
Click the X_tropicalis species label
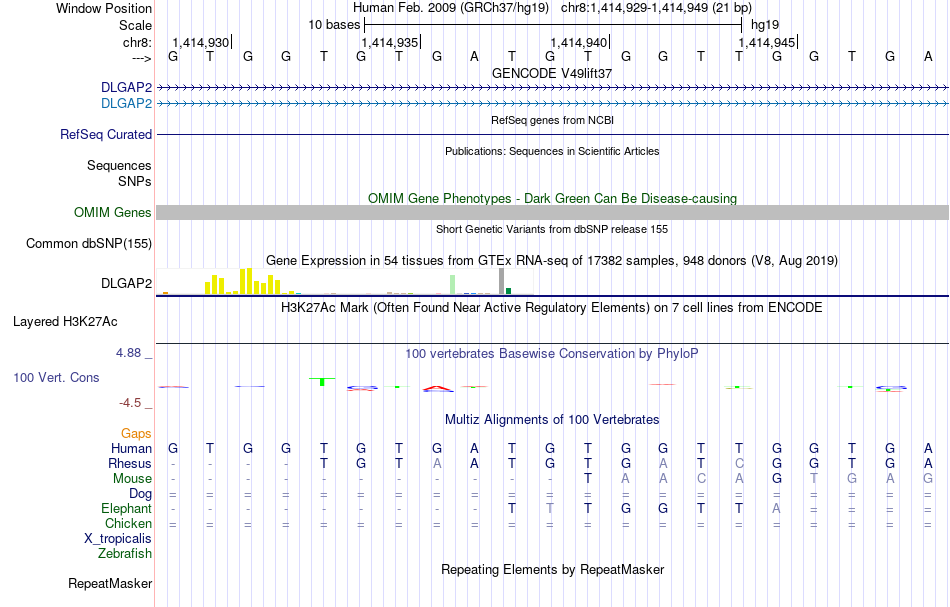tap(118, 539)
